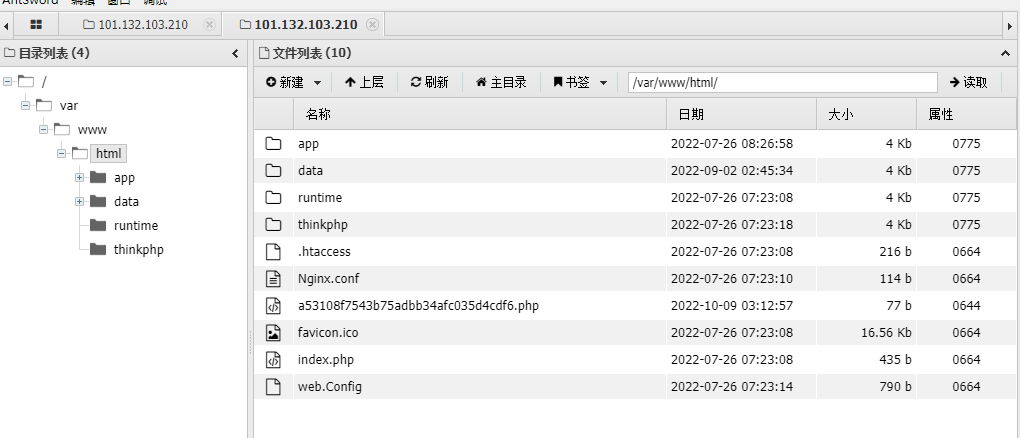Click Nginx.conf text file icon
The width and height of the screenshot is (1020, 438).
pos(273,279)
